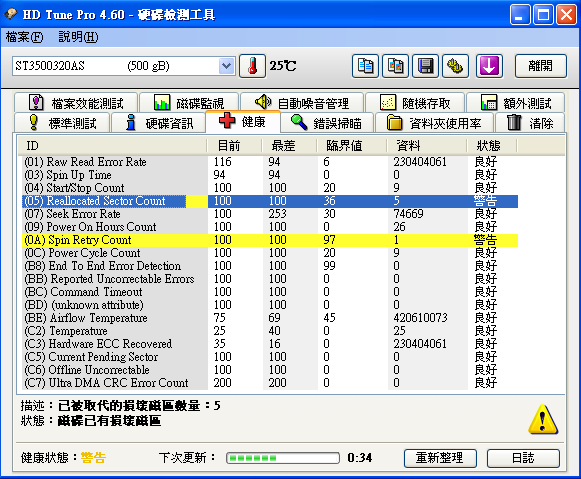The image size is (581, 479).
Task: Click the 日誌 log button
Action: pos(523,458)
